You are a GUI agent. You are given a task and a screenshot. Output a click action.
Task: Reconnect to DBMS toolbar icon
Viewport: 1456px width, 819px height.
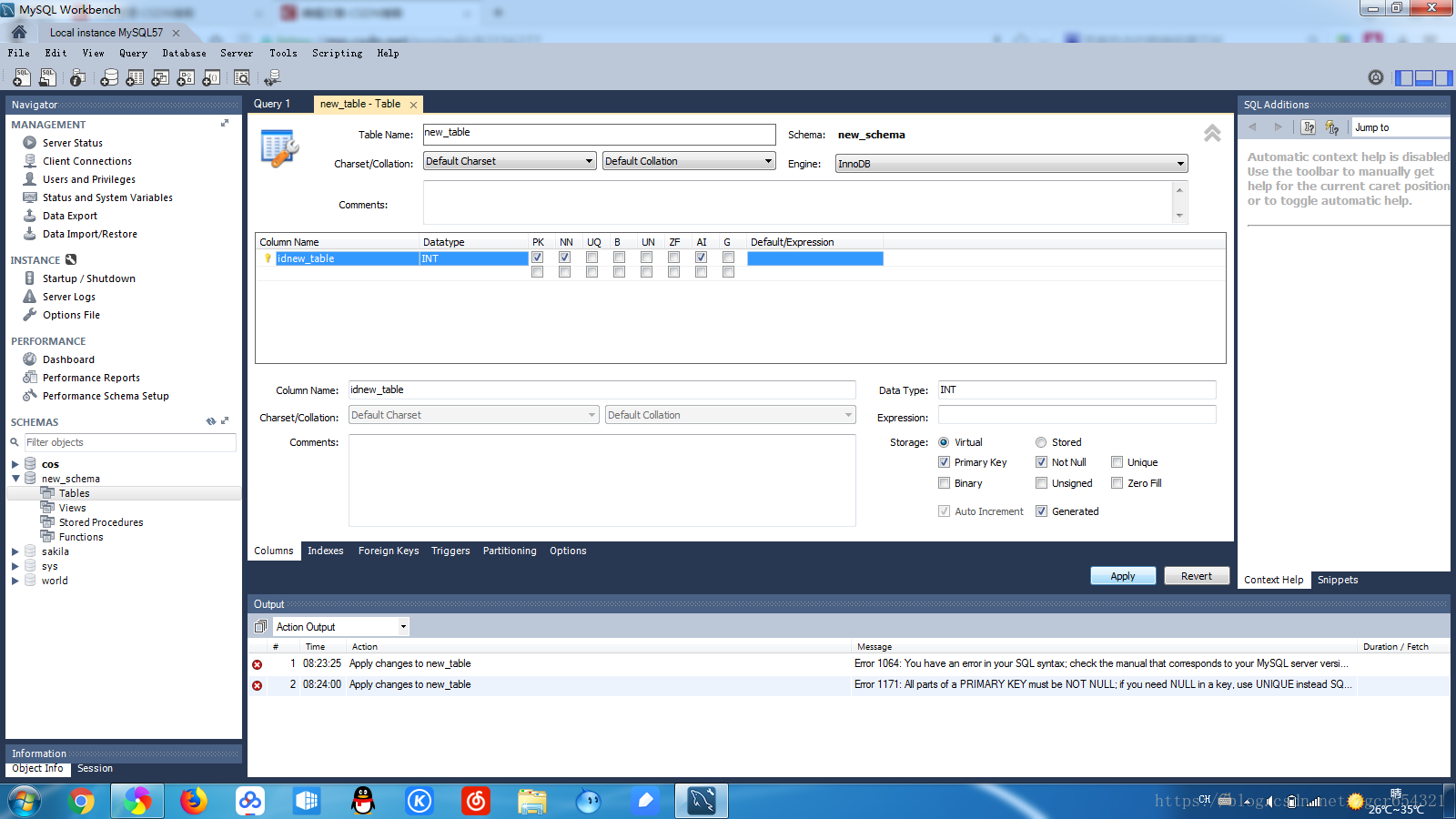272,78
